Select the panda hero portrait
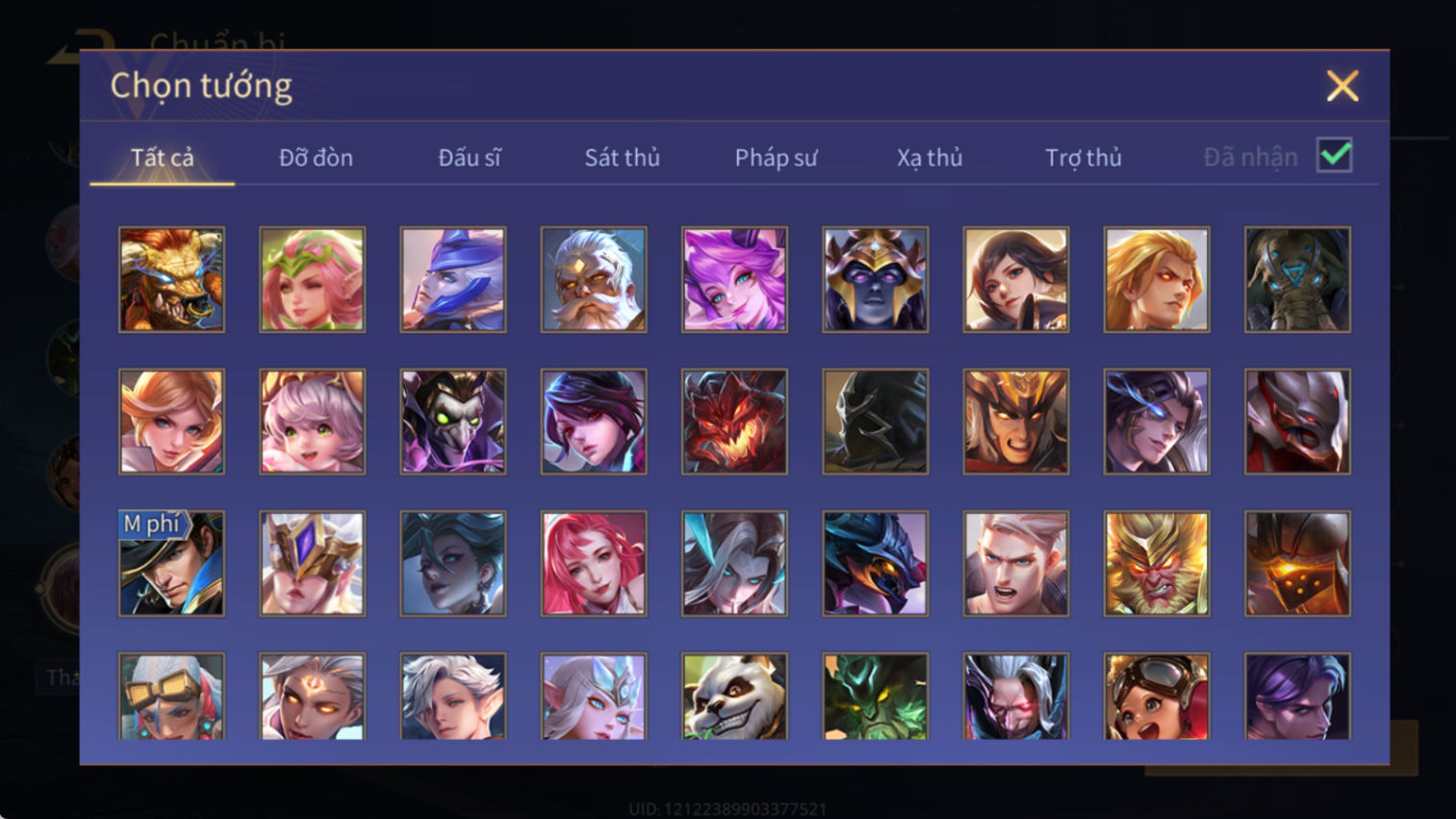This screenshot has height=819, width=1456. click(x=734, y=697)
